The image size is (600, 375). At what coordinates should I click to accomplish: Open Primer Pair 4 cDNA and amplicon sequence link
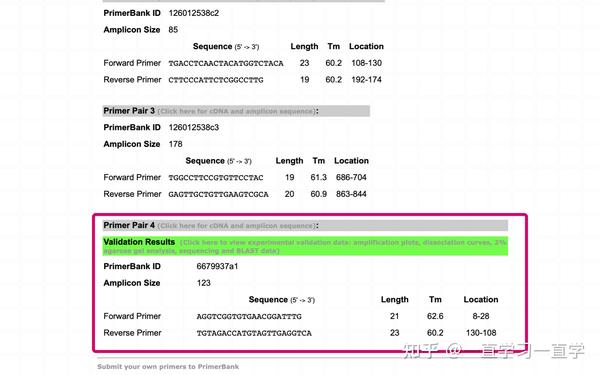click(237, 226)
